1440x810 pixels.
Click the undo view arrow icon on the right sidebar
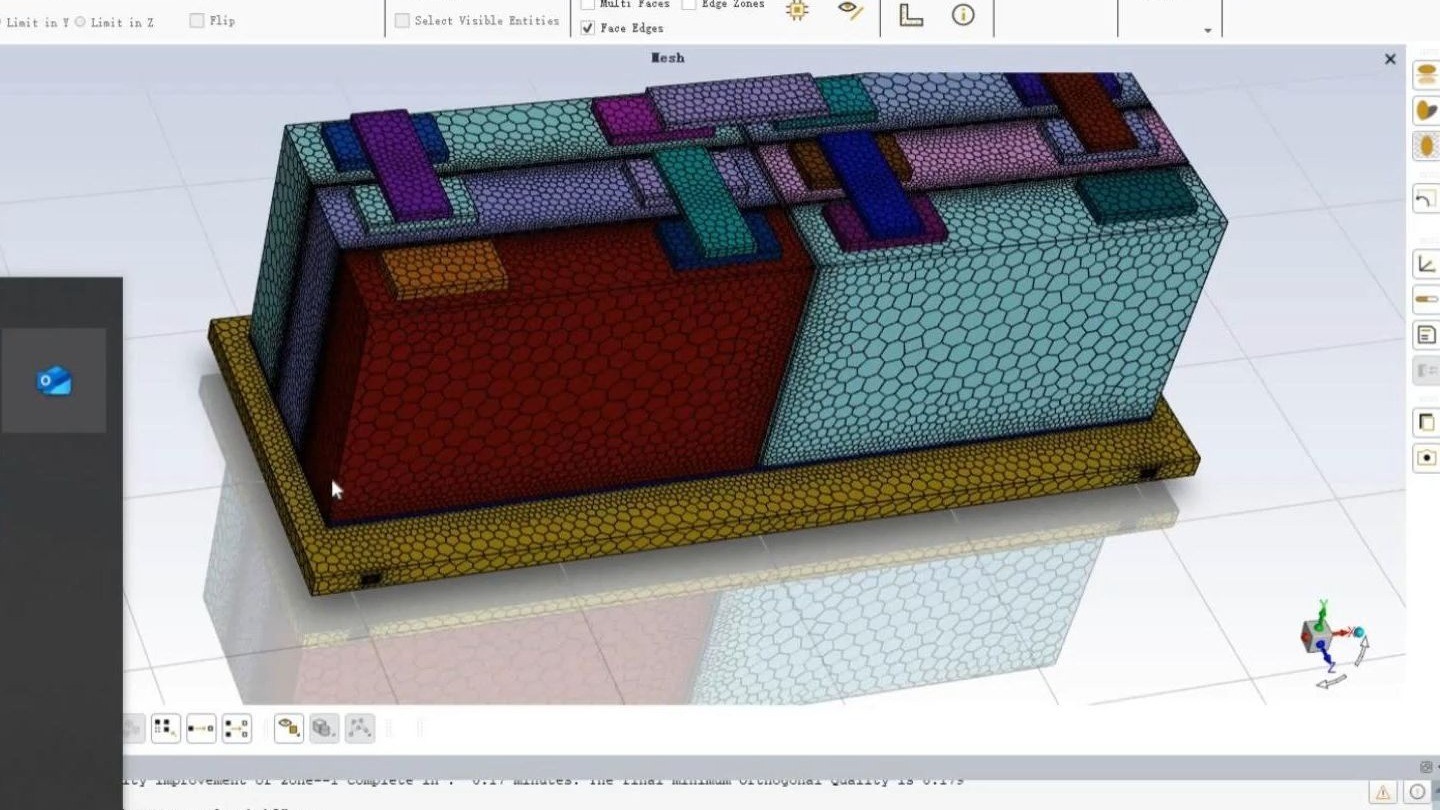(x=1425, y=198)
